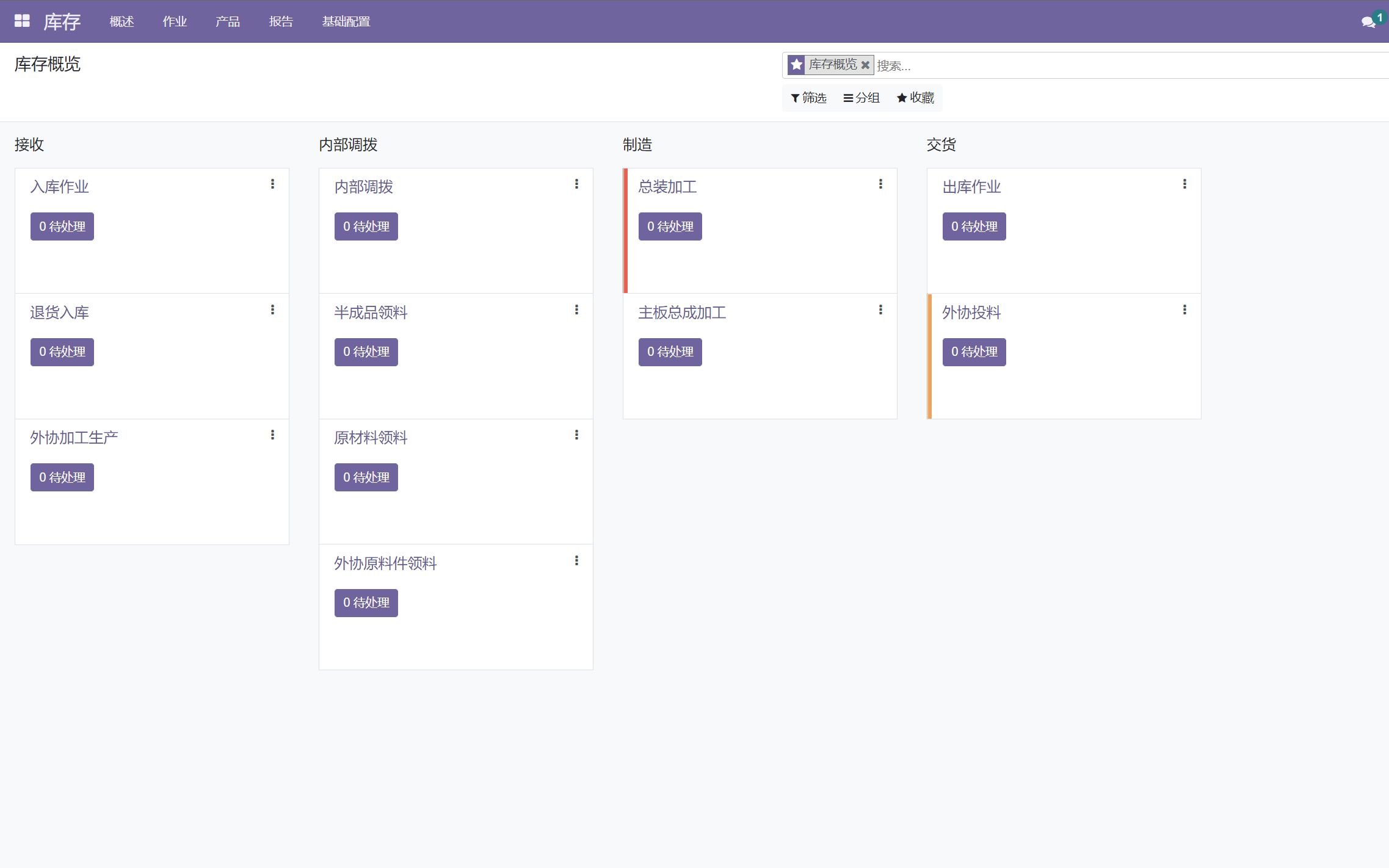
Task: Open the three-dot menu on 半成品领料 card
Action: 576,309
